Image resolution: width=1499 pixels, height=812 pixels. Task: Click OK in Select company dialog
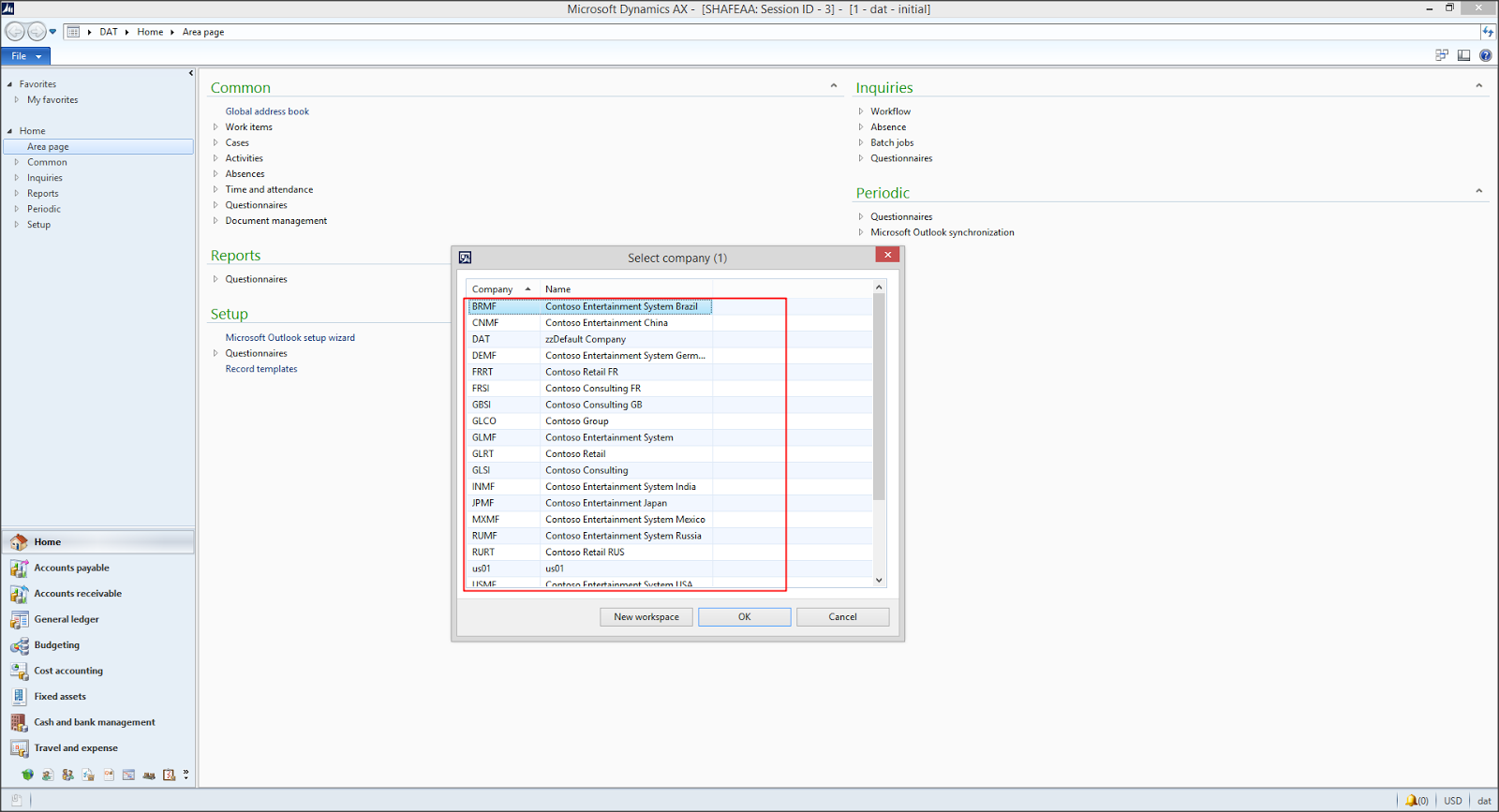pos(745,616)
